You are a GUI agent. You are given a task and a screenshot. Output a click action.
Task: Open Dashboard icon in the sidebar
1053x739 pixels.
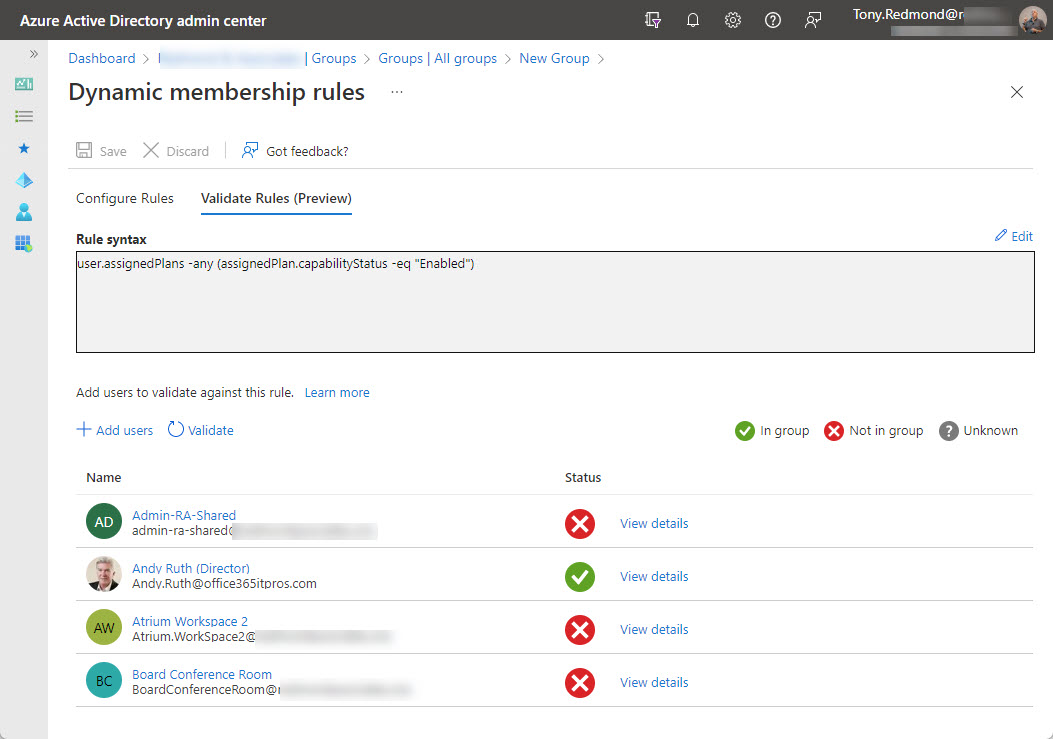pos(24,84)
